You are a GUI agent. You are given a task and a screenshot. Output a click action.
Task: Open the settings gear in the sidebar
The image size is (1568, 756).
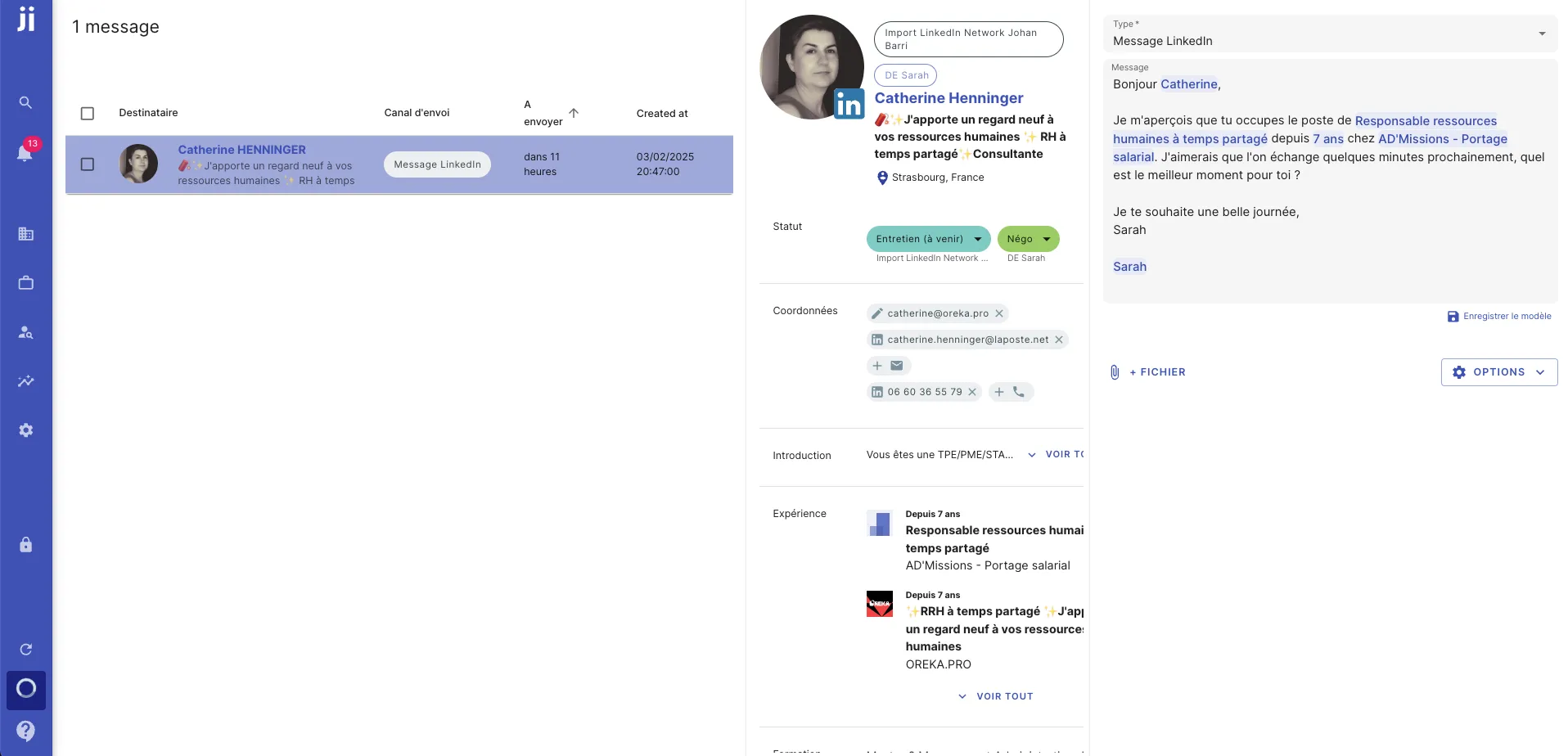(x=26, y=430)
